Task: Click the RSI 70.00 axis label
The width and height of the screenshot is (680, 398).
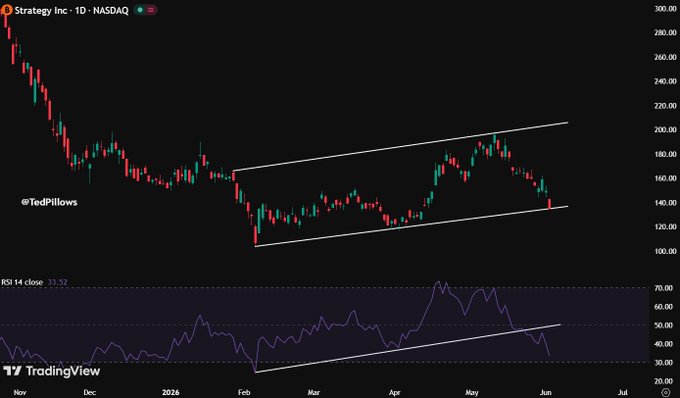Action: point(665,288)
